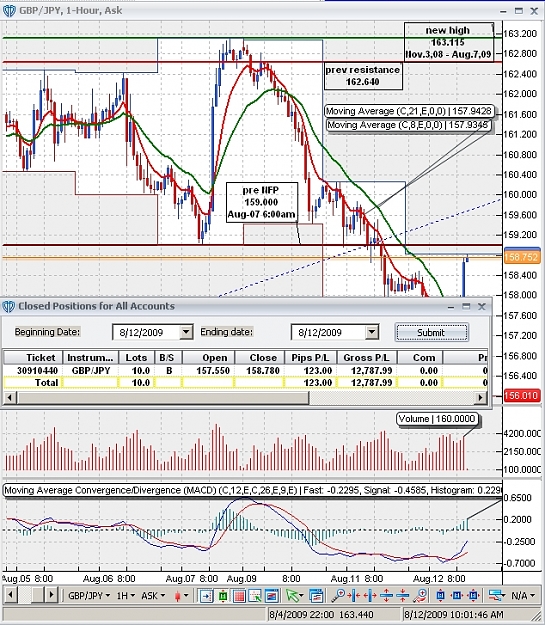Sort by the Pips P/L column header
The width and height of the screenshot is (545, 625).
(x=311, y=357)
